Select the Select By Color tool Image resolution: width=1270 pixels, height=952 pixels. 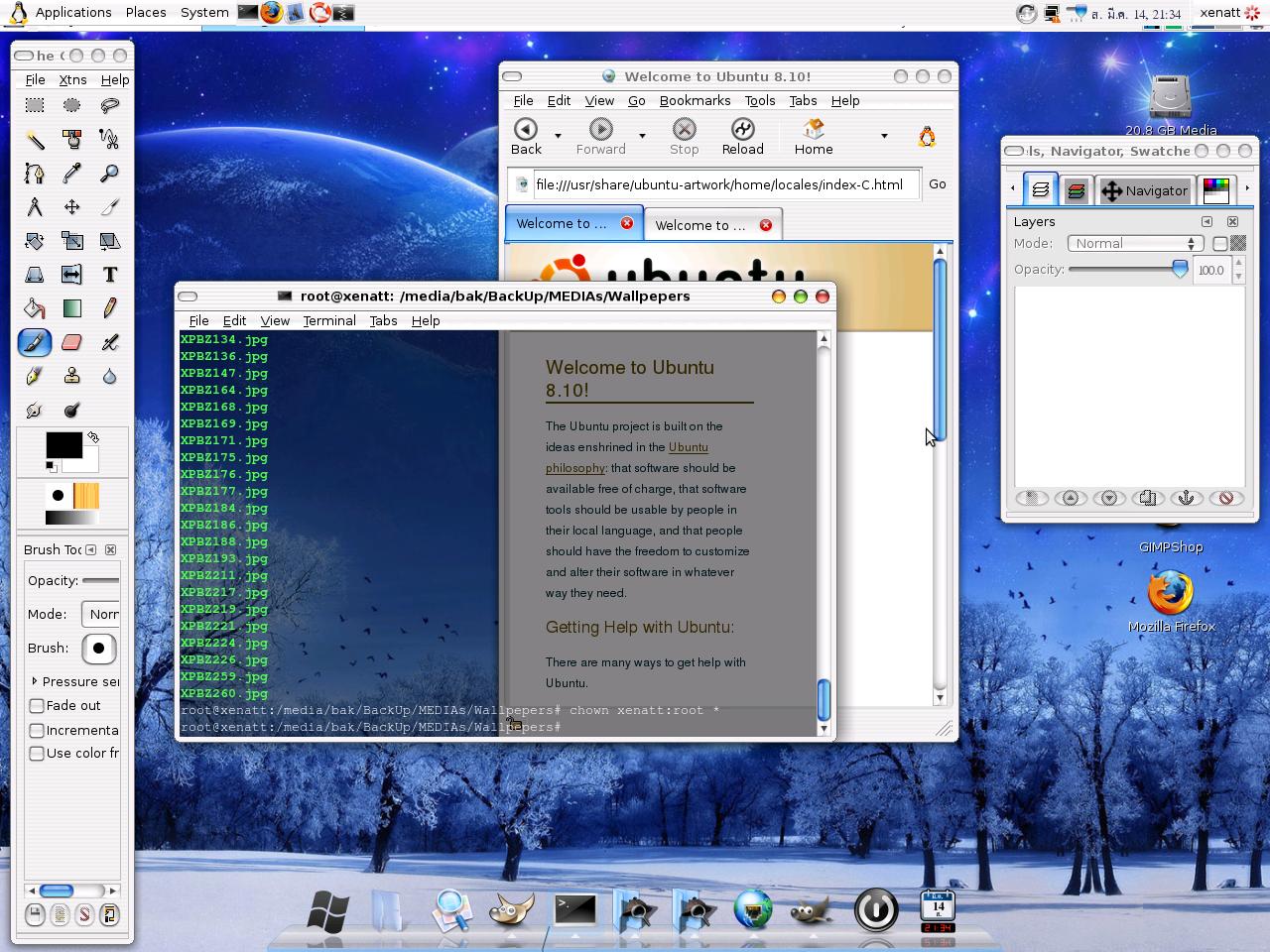[x=71, y=140]
